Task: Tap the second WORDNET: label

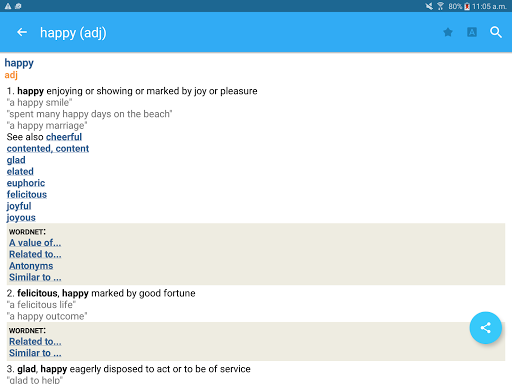Action: (27, 331)
